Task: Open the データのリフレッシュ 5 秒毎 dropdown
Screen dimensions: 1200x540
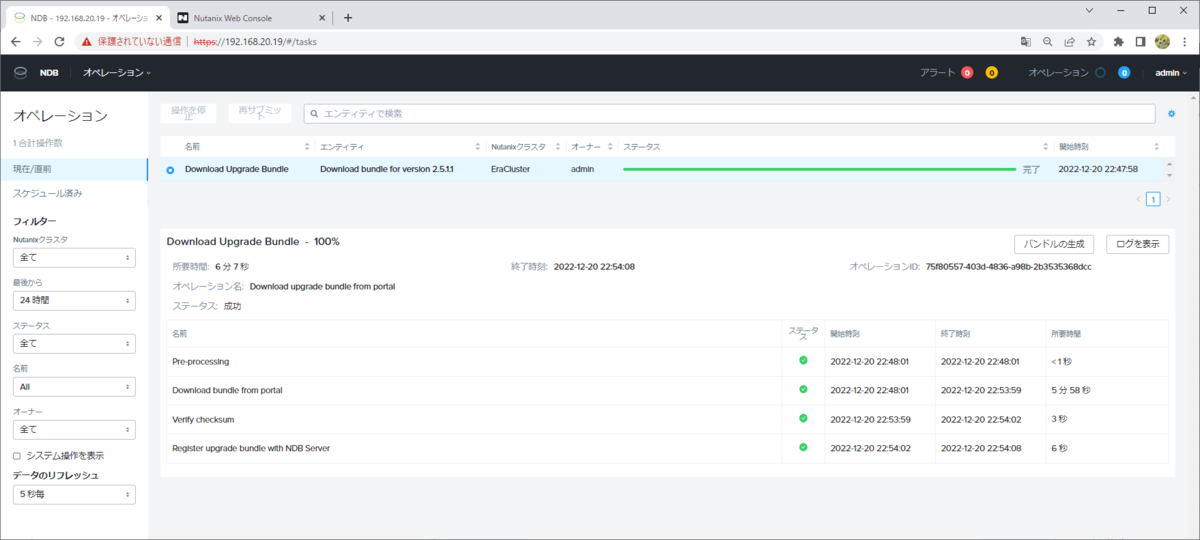Action: pyautogui.click(x=74, y=494)
